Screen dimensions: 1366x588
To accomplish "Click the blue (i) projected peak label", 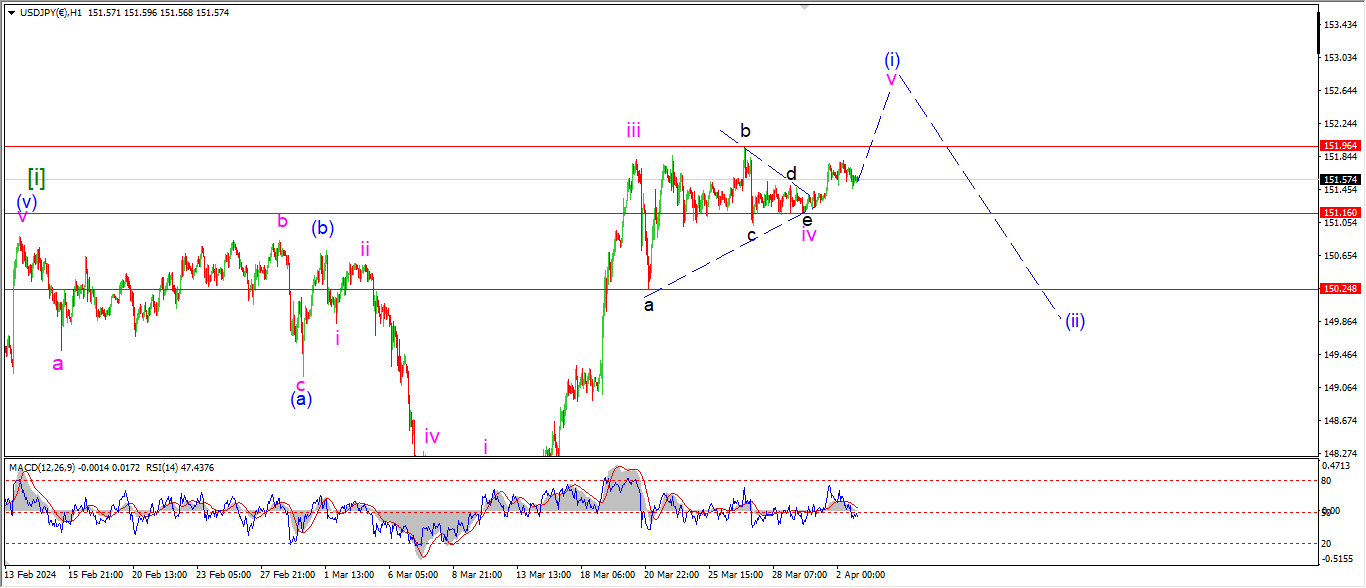I will [892, 58].
